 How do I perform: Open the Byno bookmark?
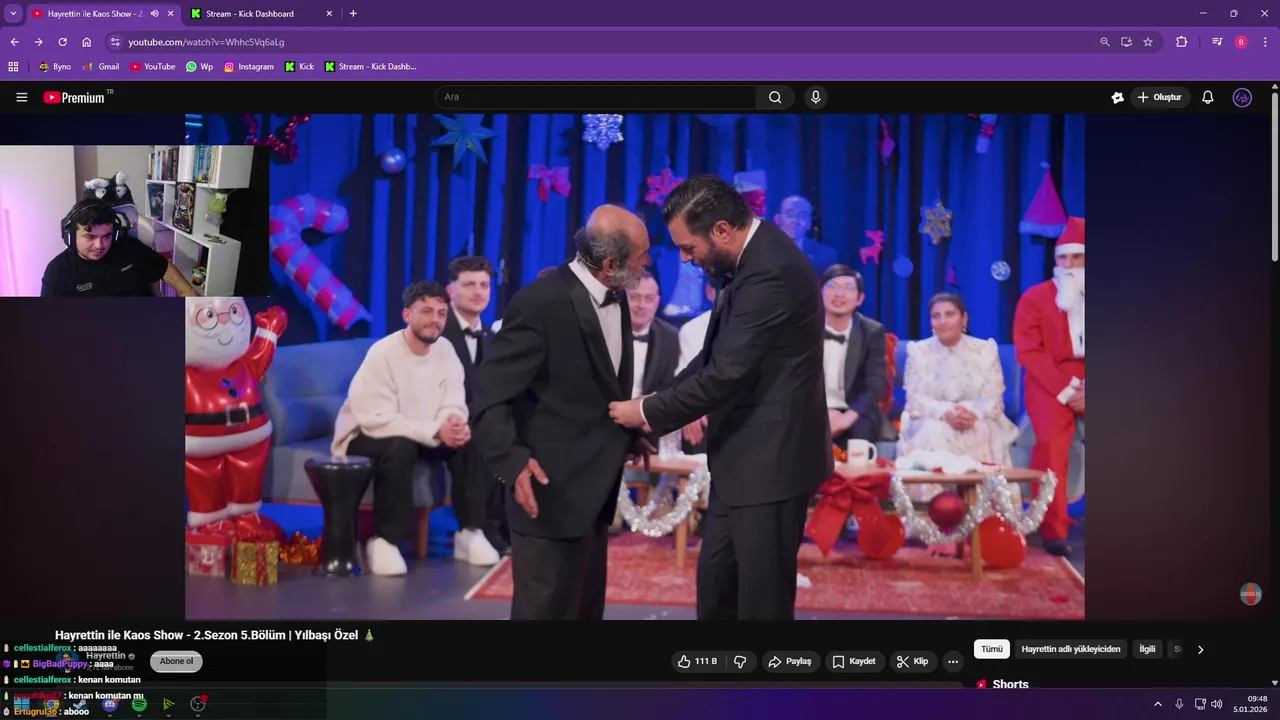pyautogui.click(x=55, y=67)
